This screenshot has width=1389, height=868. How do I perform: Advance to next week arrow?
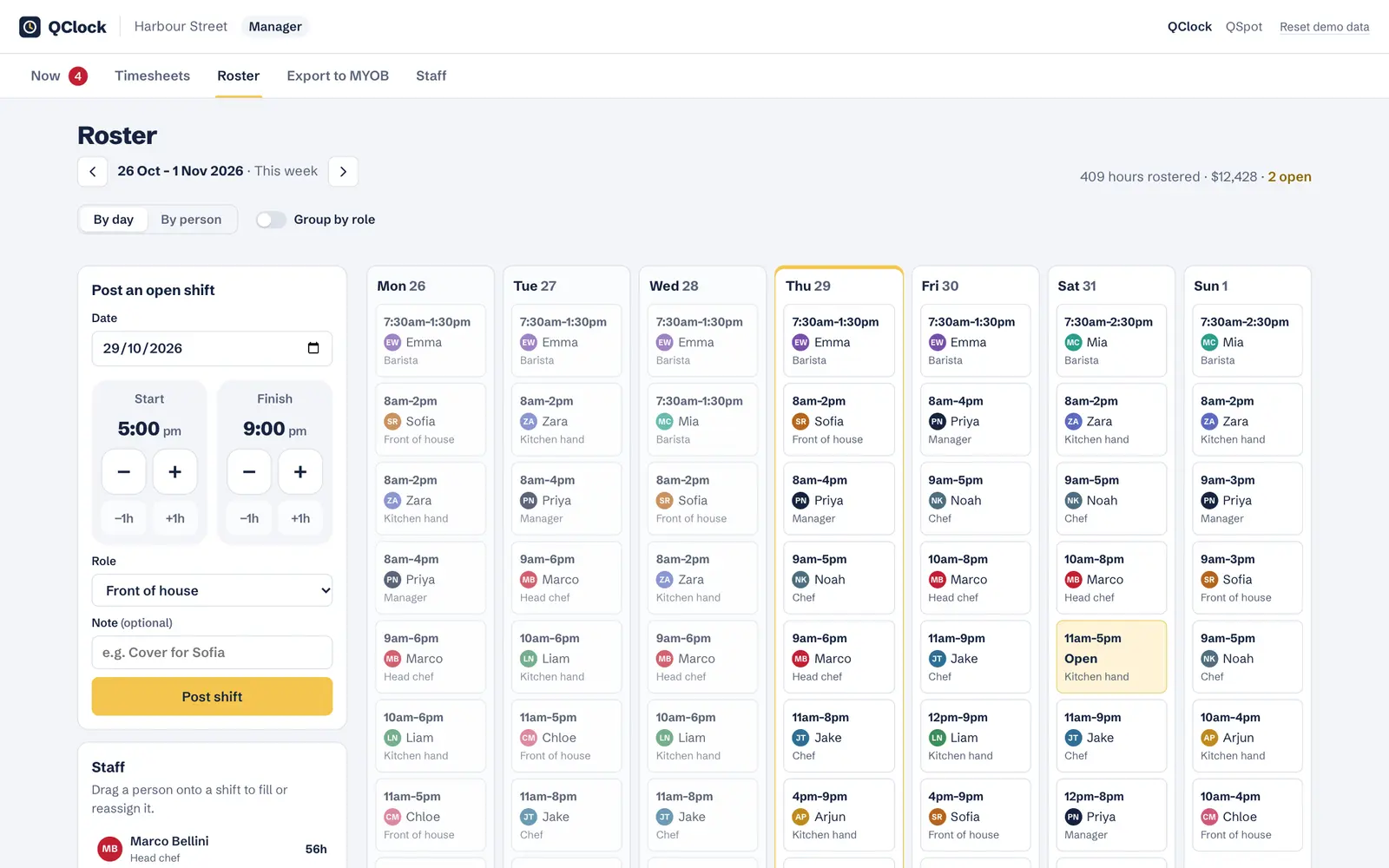click(343, 172)
